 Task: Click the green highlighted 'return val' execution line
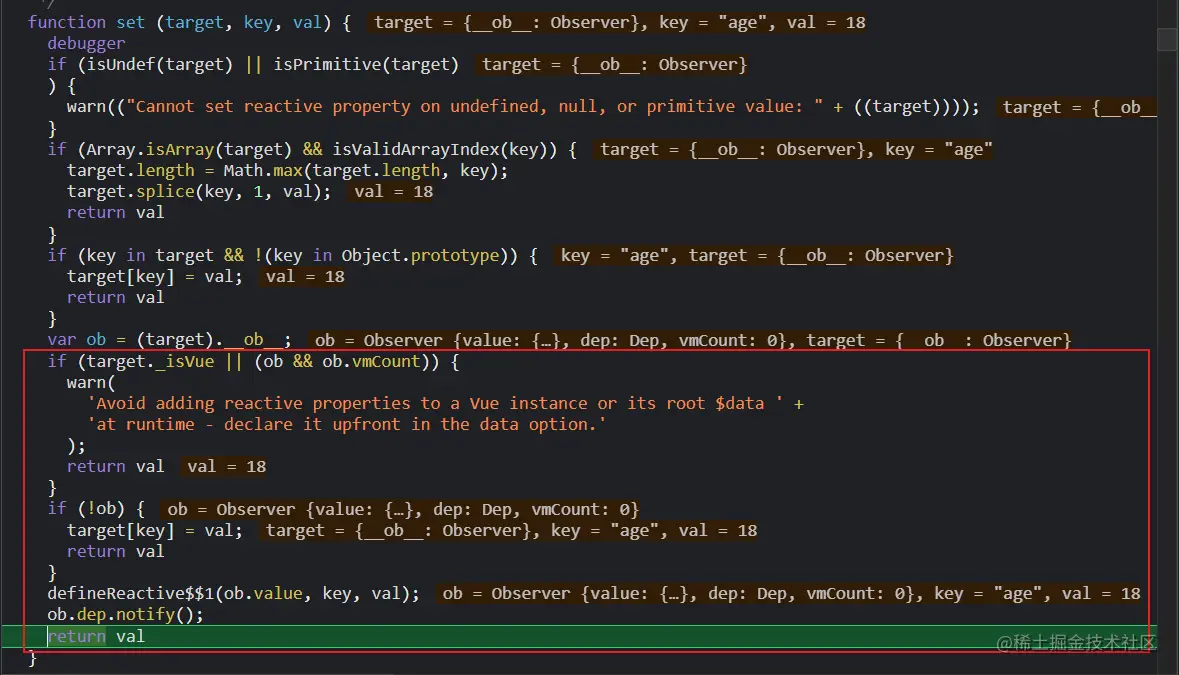pyautogui.click(x=579, y=637)
